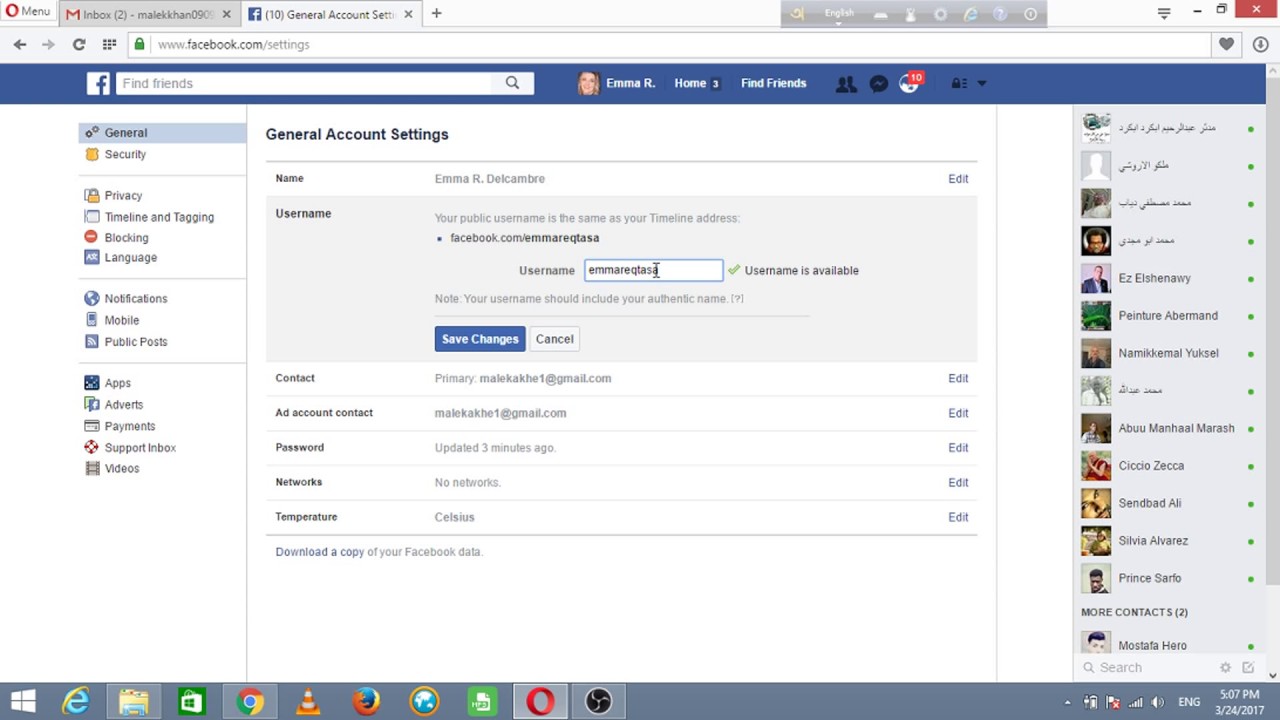This screenshot has width=1280, height=720.
Task: Open a new browser tab with plus
Action: point(436,13)
